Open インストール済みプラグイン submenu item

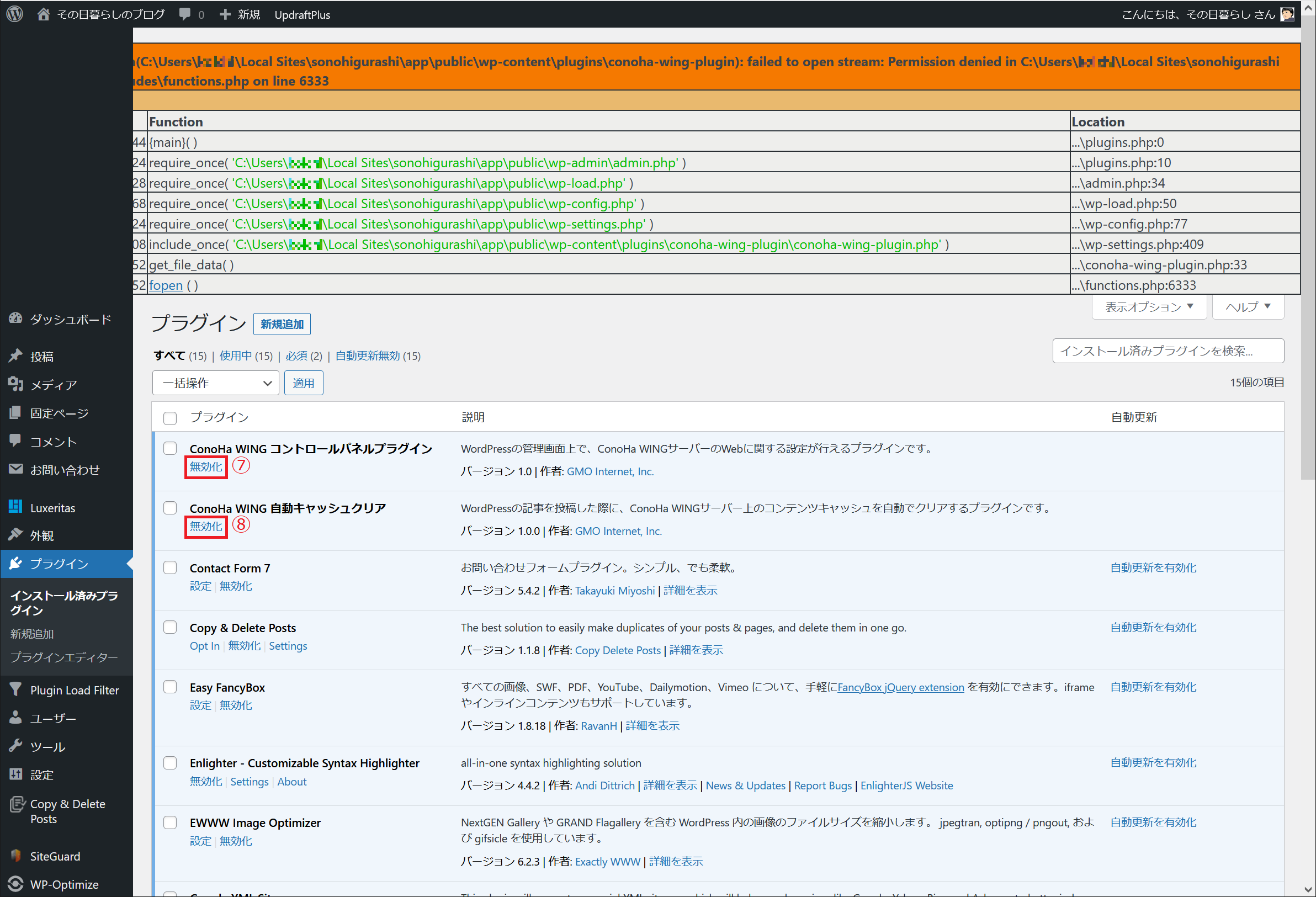(64, 603)
